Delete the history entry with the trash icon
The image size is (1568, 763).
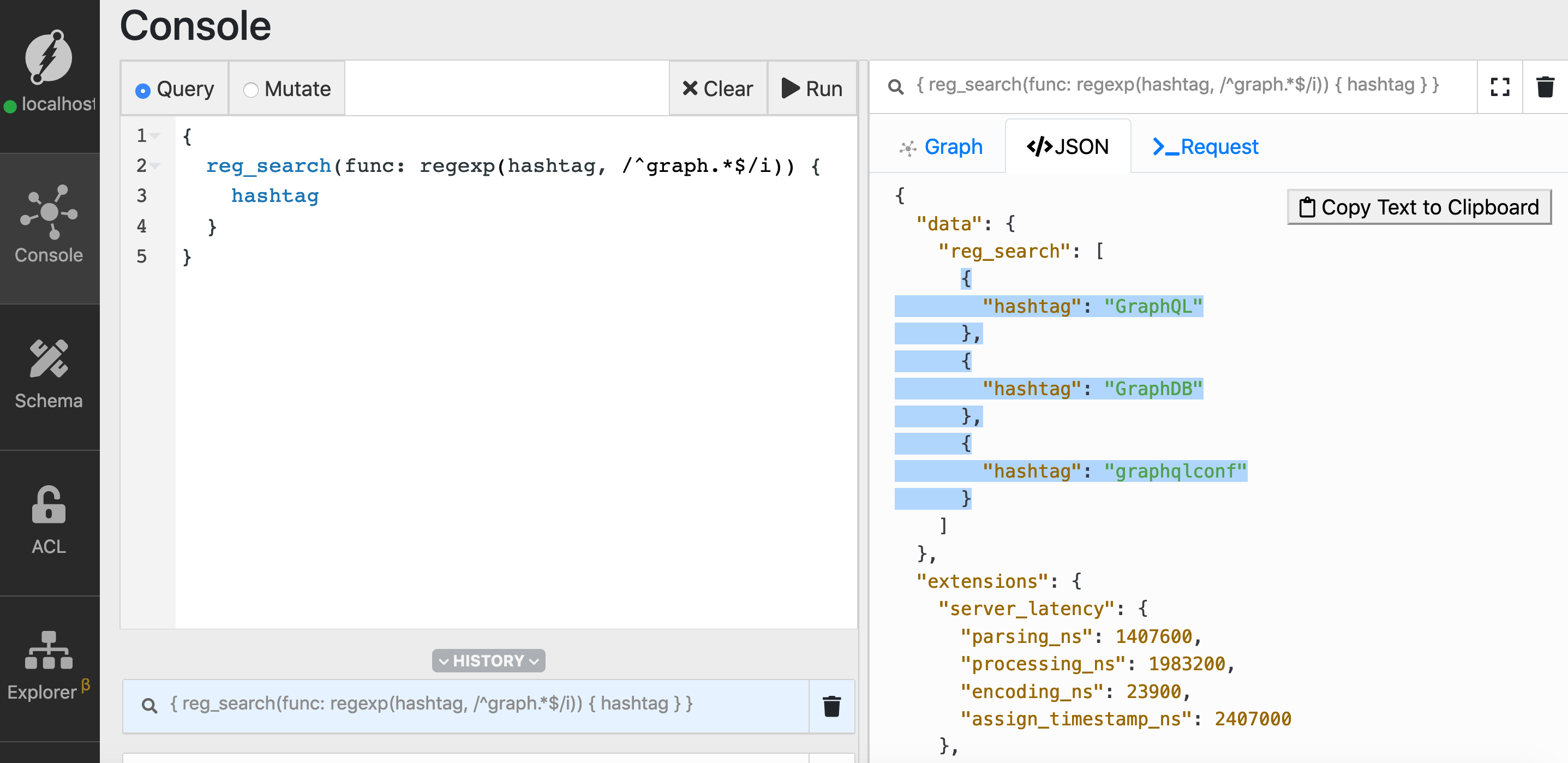pyautogui.click(x=831, y=706)
